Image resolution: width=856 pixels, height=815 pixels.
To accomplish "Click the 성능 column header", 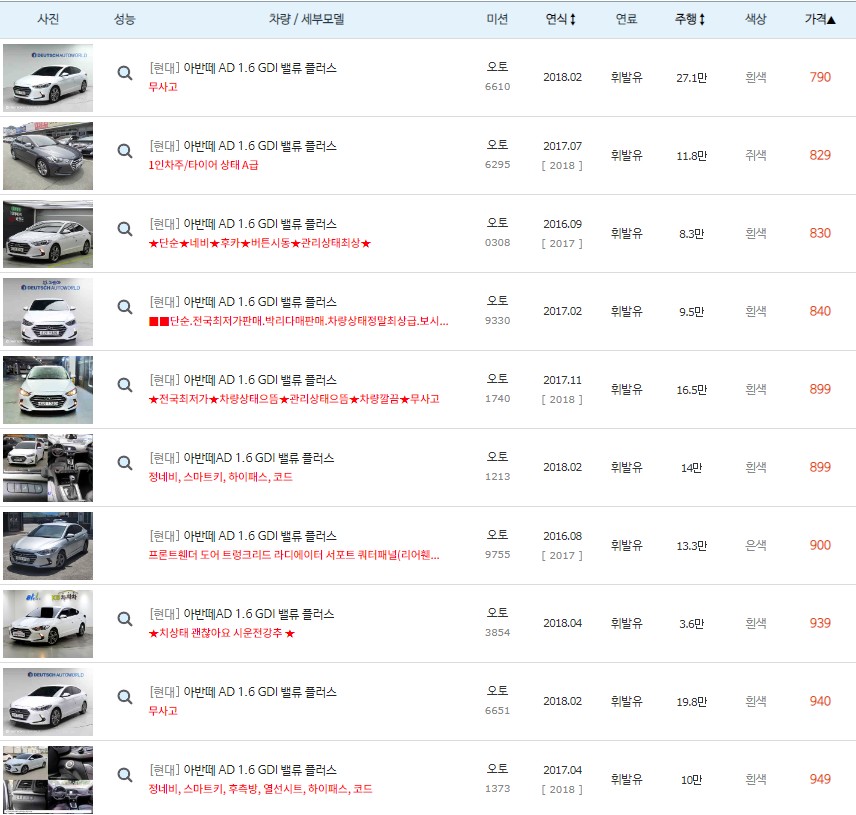I will 124,19.
